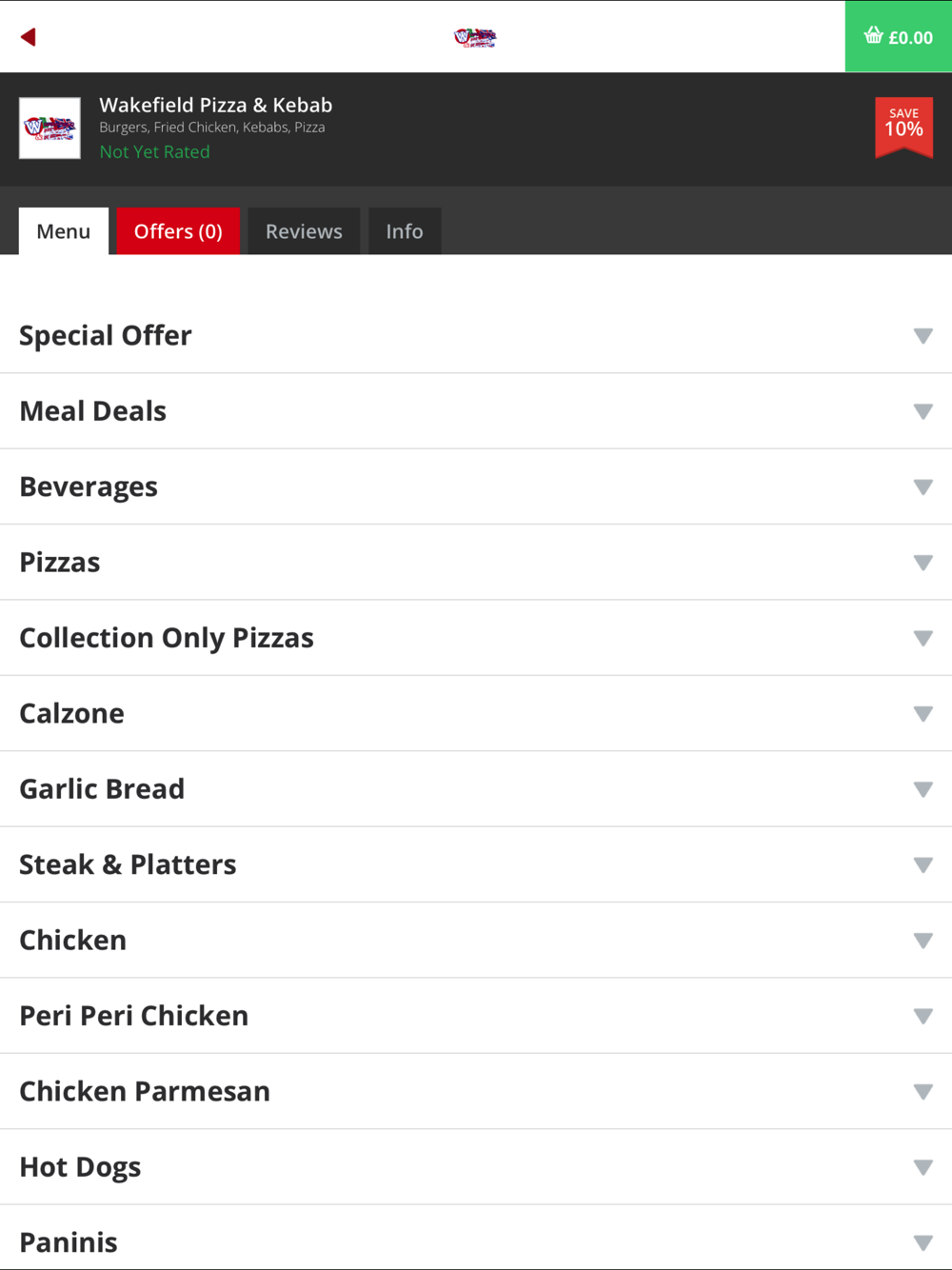Expand the Hot Dogs arrow
Screen dimensions: 952x1270
point(922,1167)
